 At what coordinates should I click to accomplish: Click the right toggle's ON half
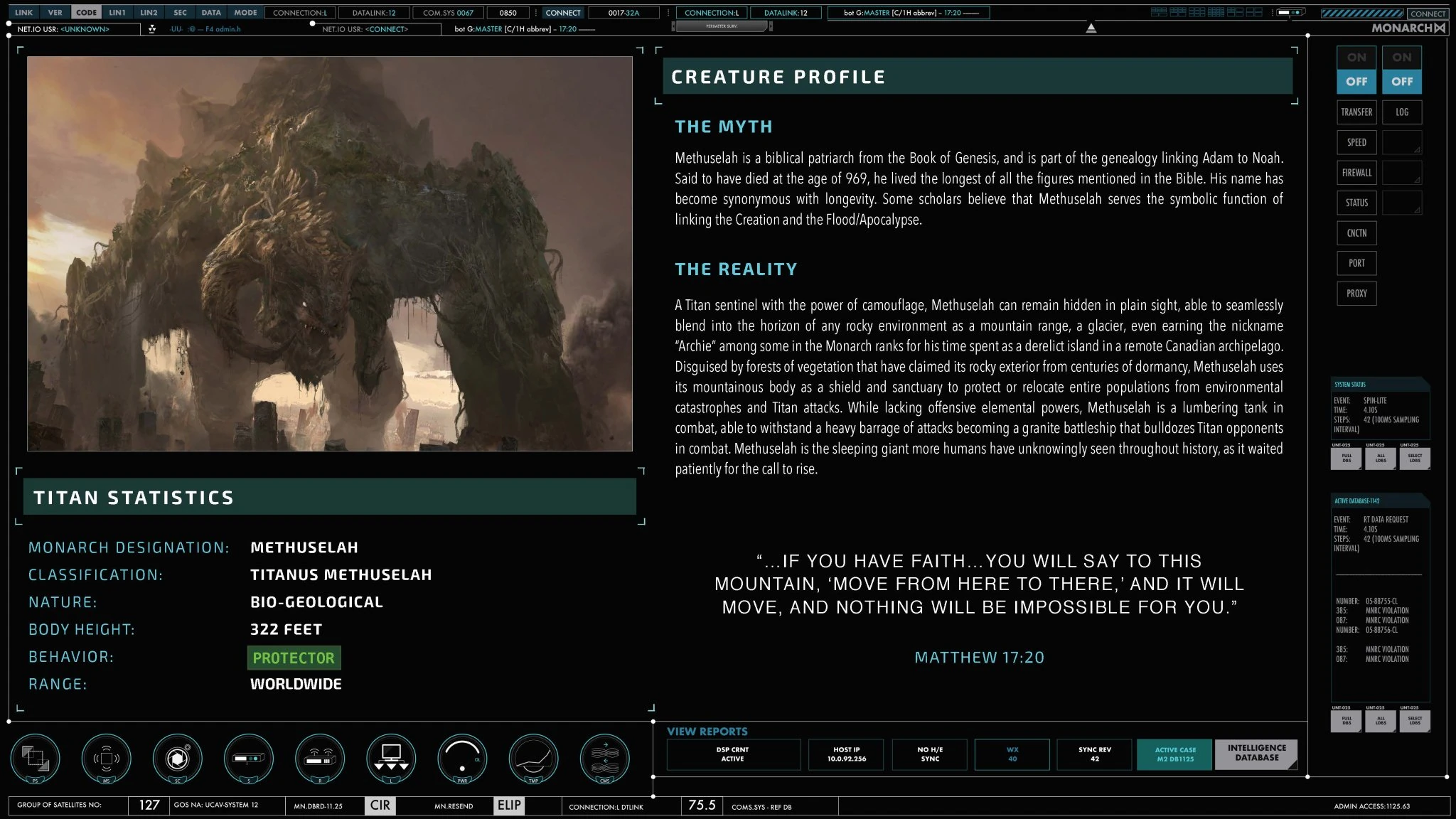[x=1402, y=58]
